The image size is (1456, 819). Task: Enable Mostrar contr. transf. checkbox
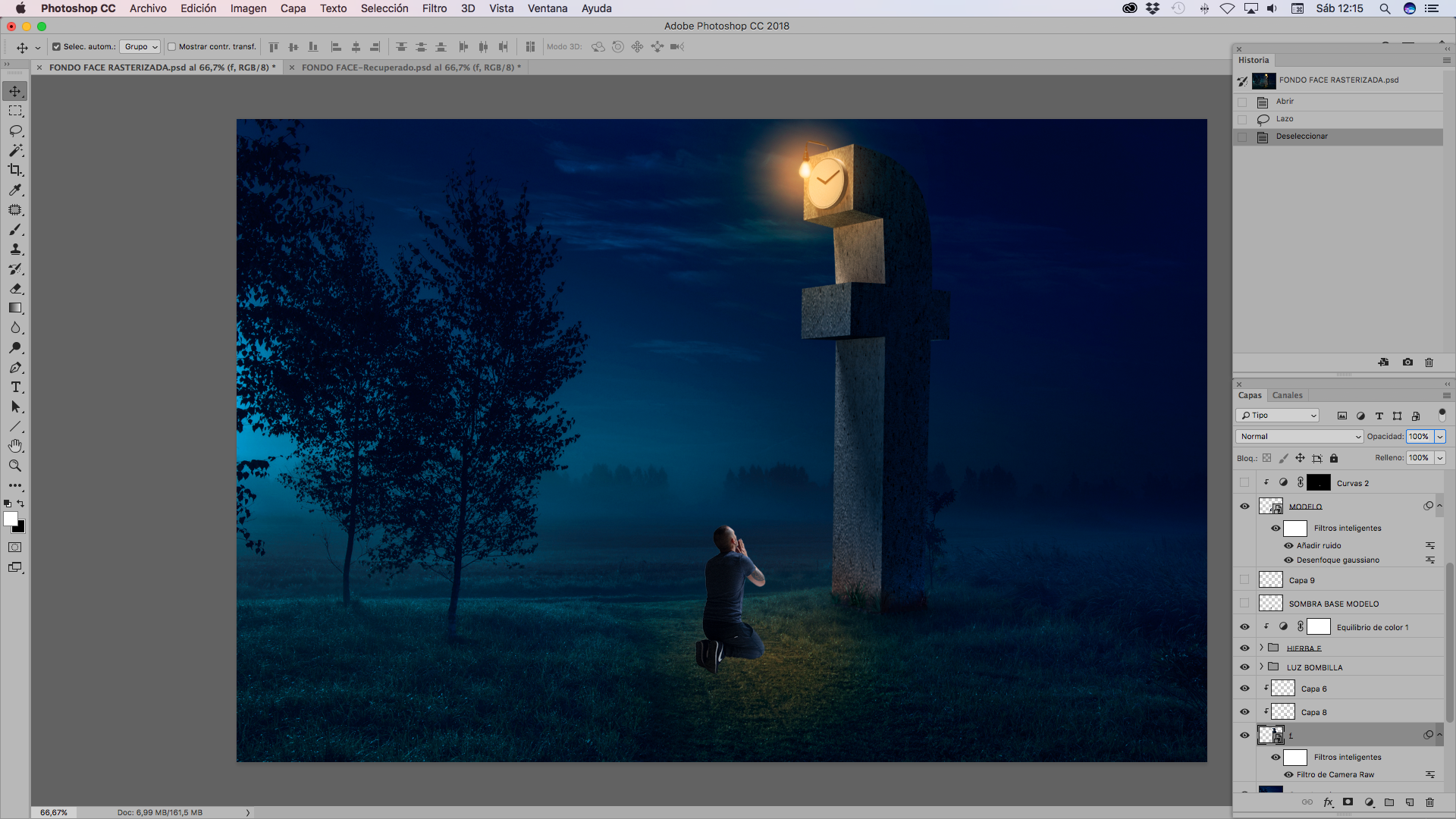tap(172, 47)
